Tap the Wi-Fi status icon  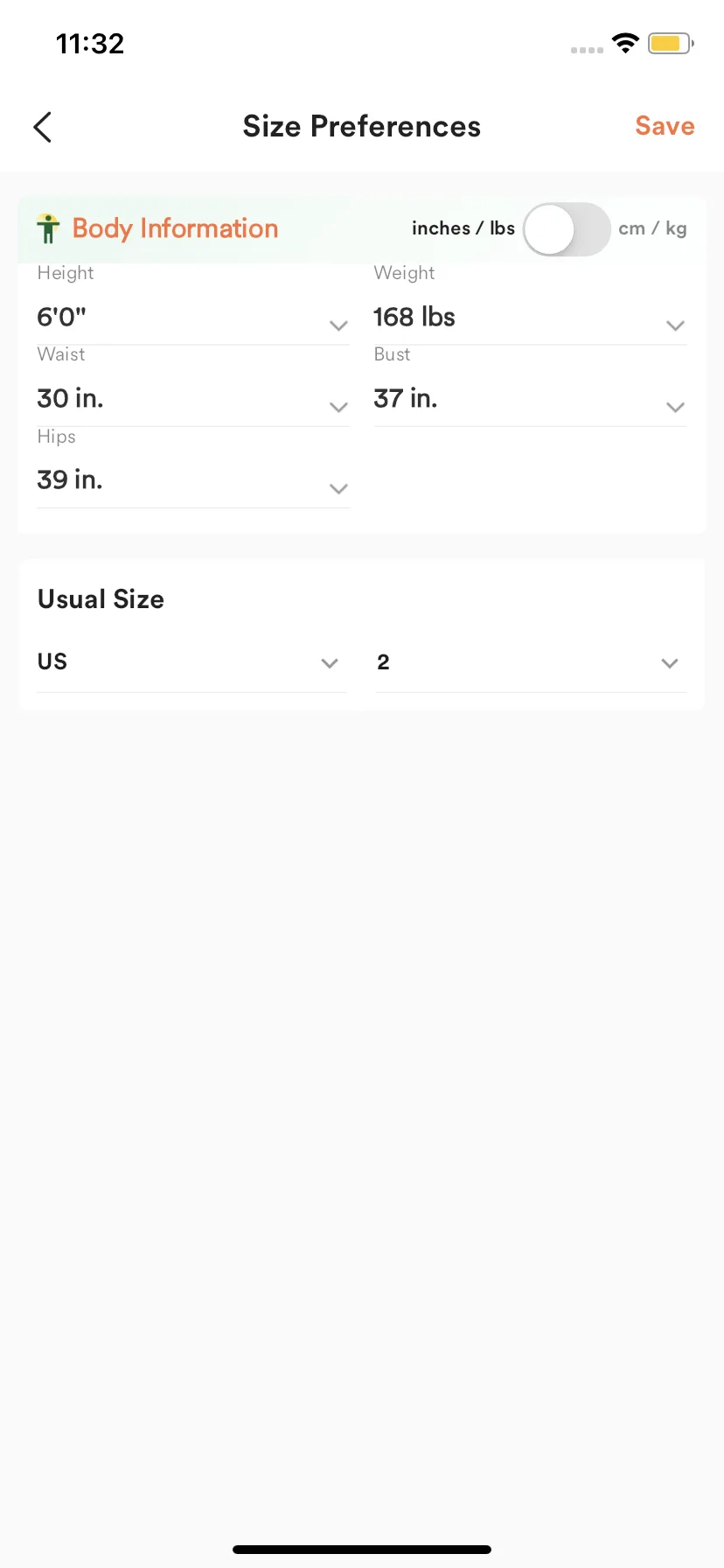pos(625,43)
